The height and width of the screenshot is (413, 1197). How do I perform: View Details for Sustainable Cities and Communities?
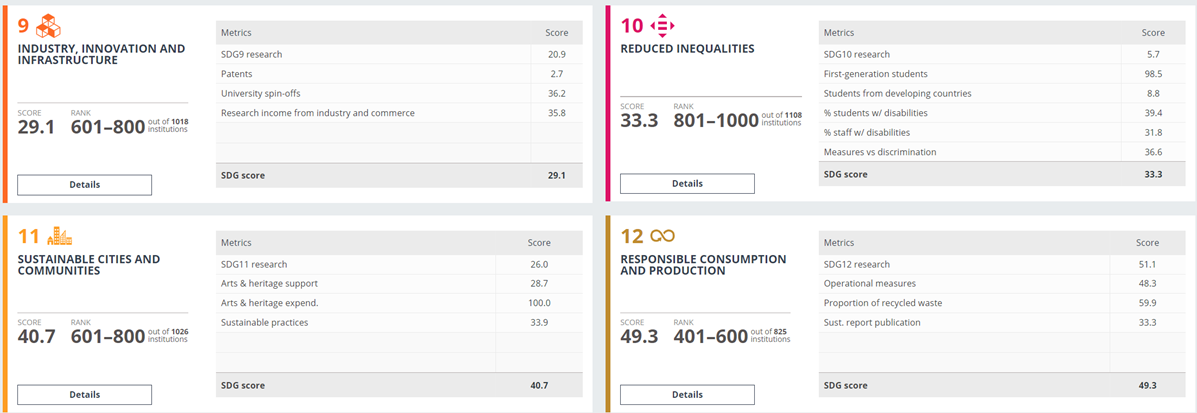click(84, 395)
